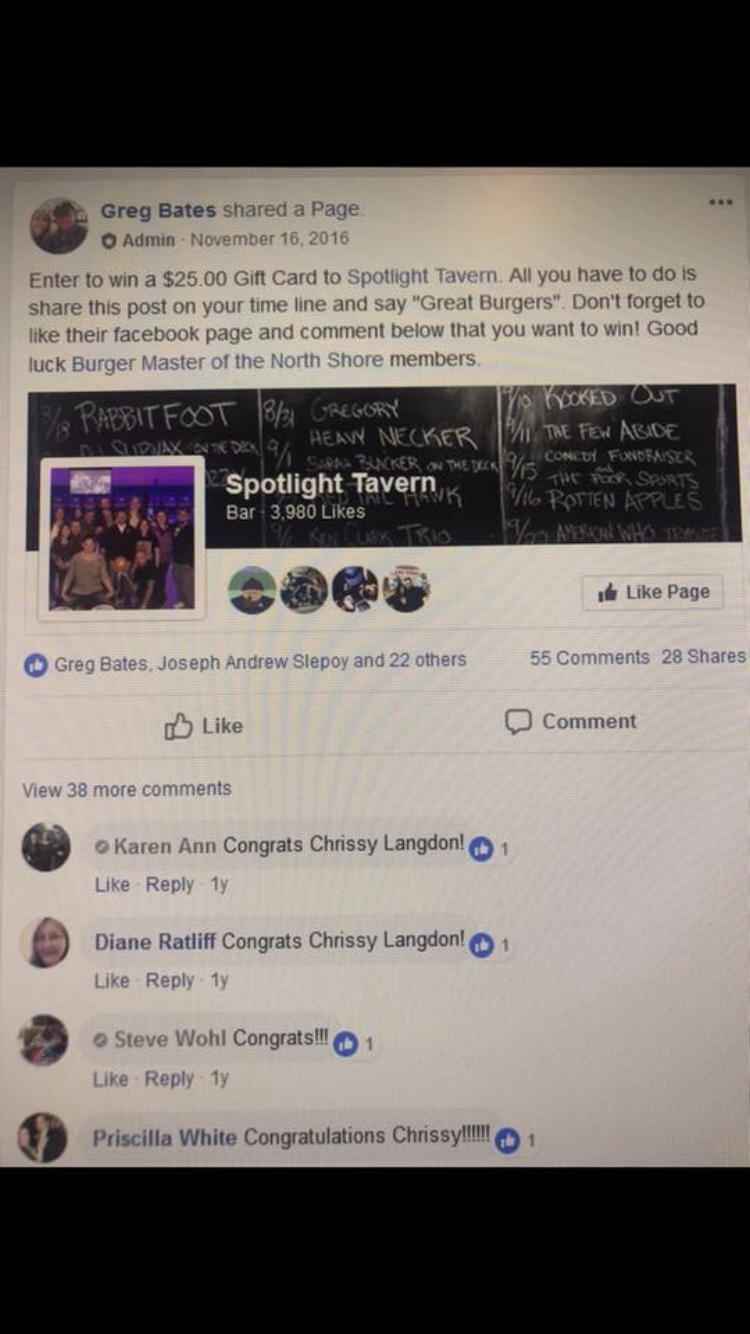Viewport: 750px width, 1334px height.
Task: Click Greg Bates profile picture
Action: pos(59,225)
